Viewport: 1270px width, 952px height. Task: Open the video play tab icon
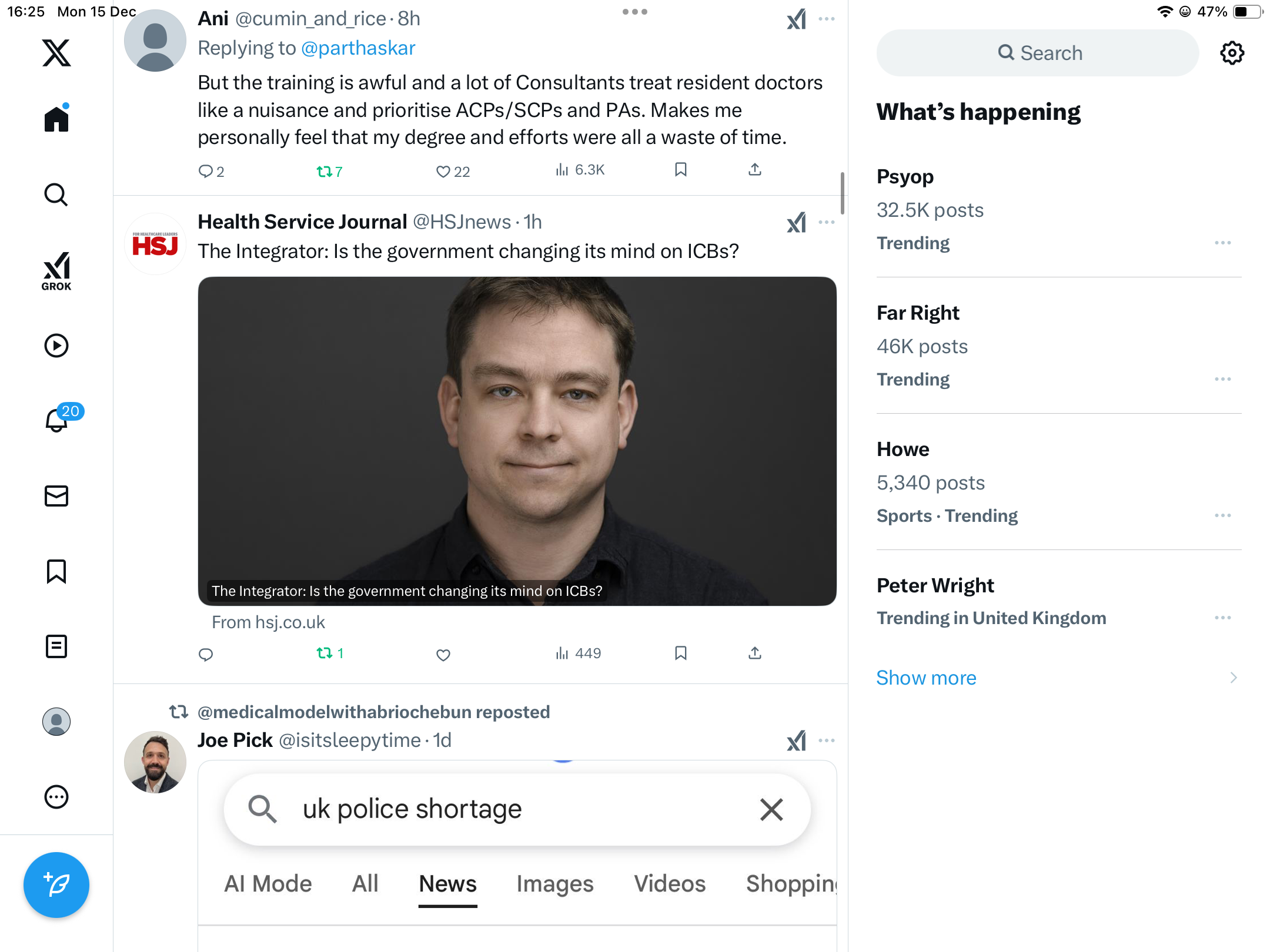(x=56, y=346)
